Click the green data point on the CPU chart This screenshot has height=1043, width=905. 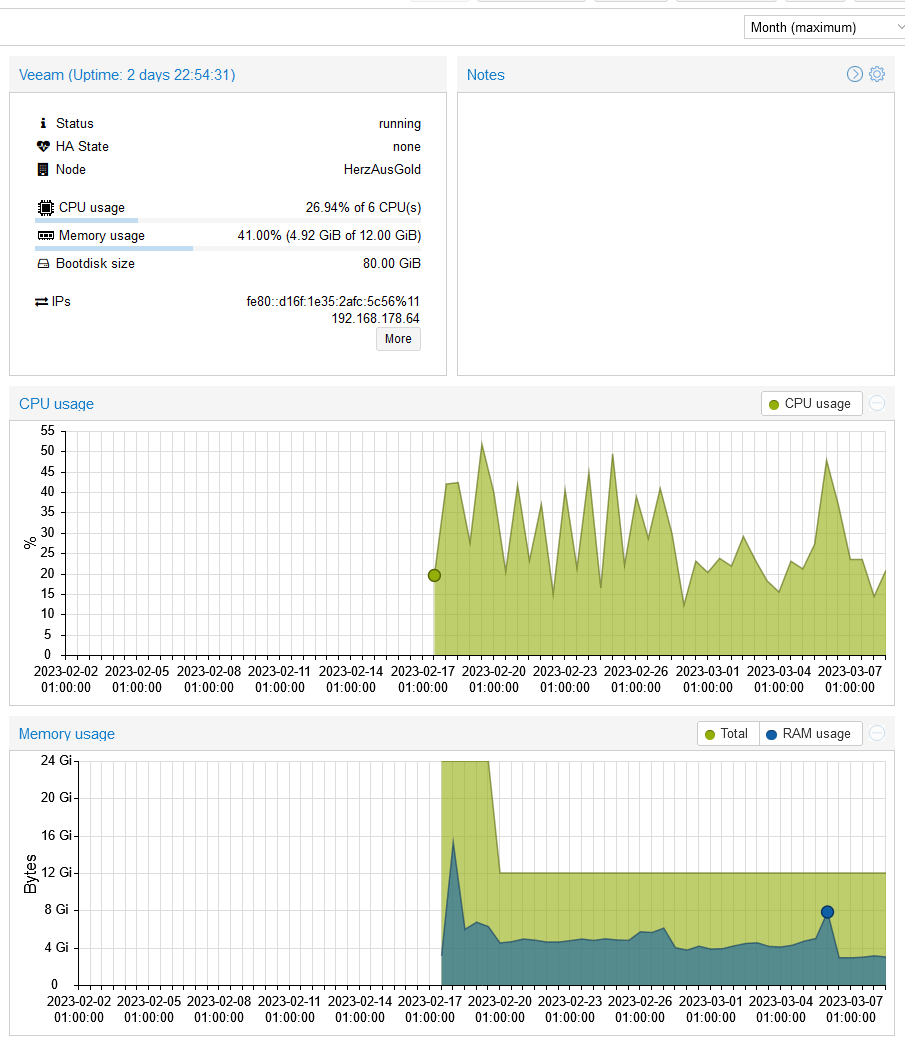pyautogui.click(x=434, y=575)
